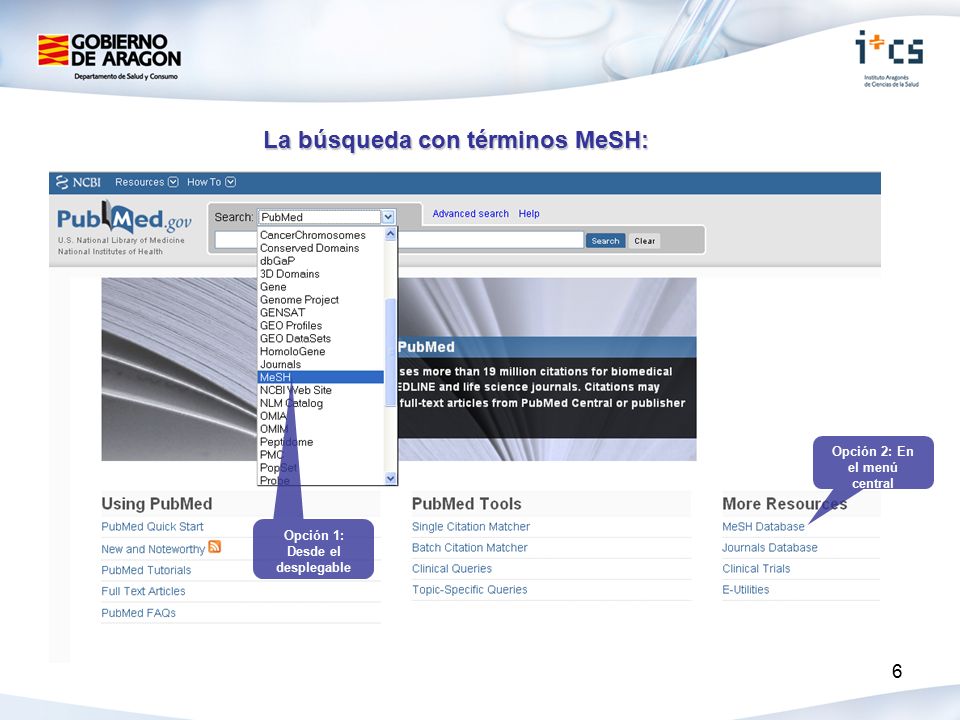Select the highlighted MeSH list entry

(321, 377)
